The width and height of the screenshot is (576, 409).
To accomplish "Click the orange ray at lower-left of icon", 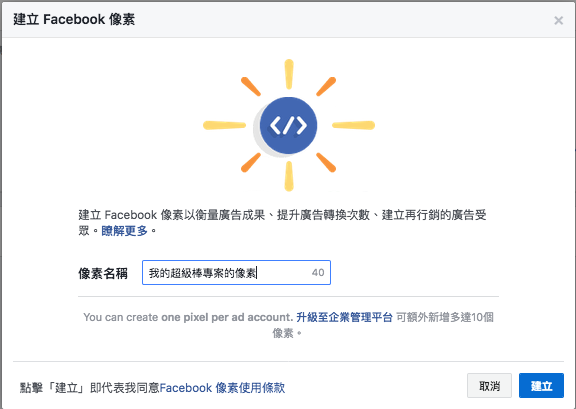I will (251, 162).
